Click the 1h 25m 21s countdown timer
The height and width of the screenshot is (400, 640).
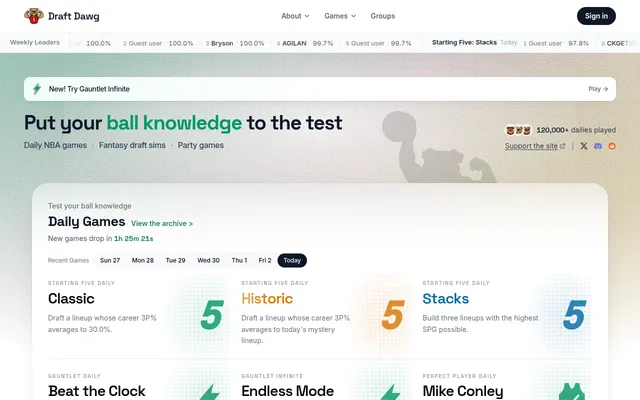[133, 239]
